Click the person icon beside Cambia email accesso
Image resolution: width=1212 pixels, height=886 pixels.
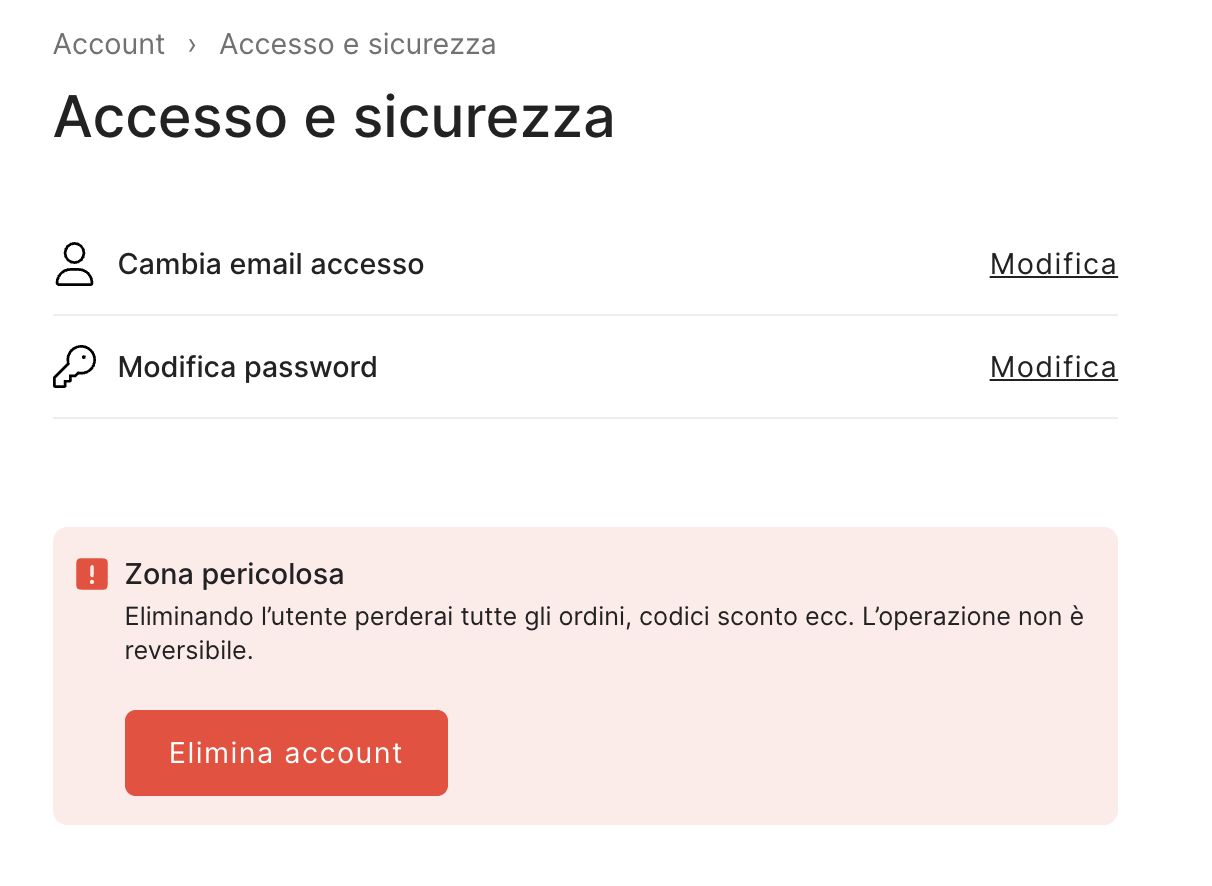[x=73, y=264]
